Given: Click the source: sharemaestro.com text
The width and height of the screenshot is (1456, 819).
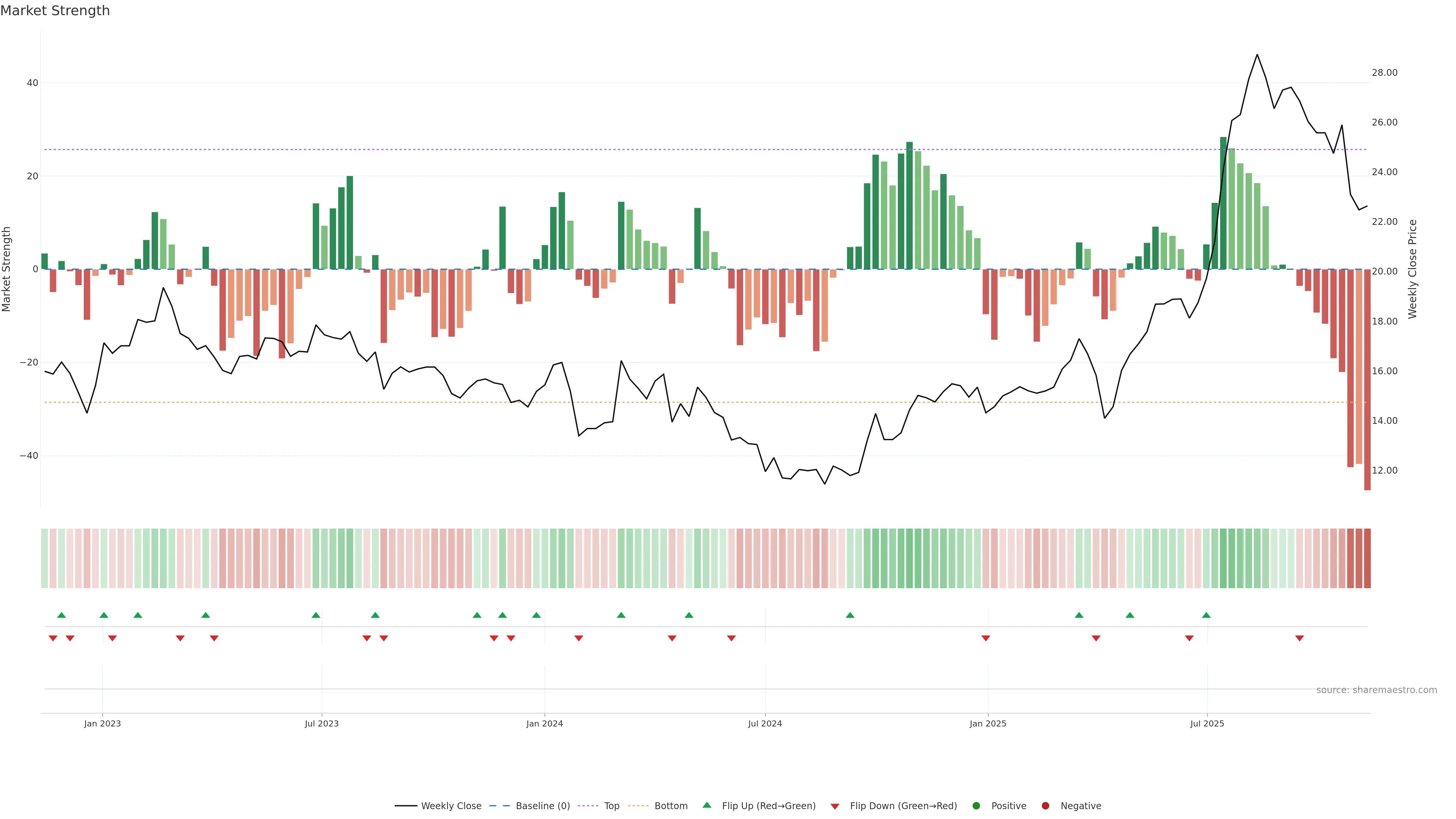Looking at the screenshot, I should [1376, 690].
